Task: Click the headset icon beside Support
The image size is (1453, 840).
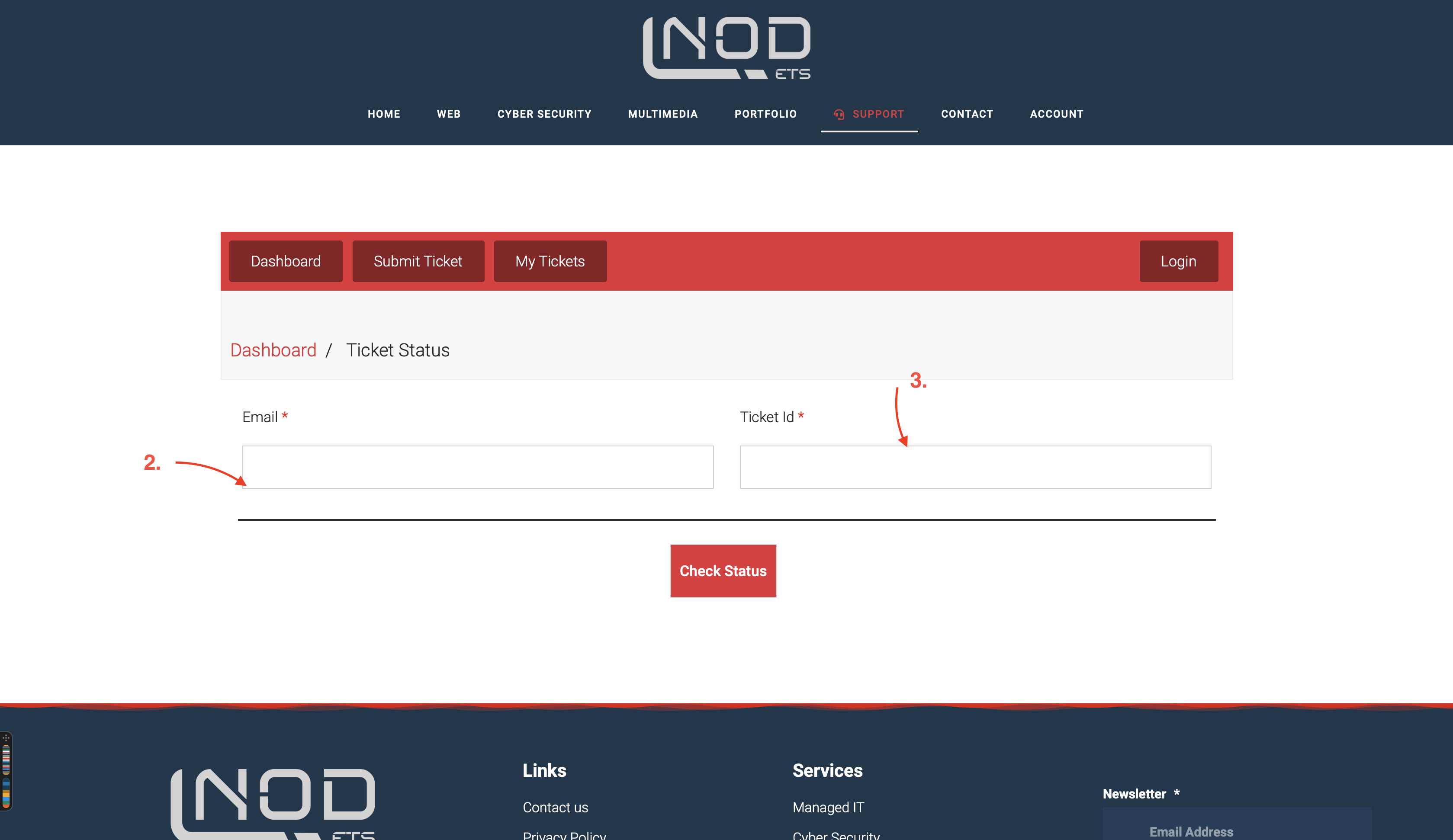Action: click(x=839, y=114)
